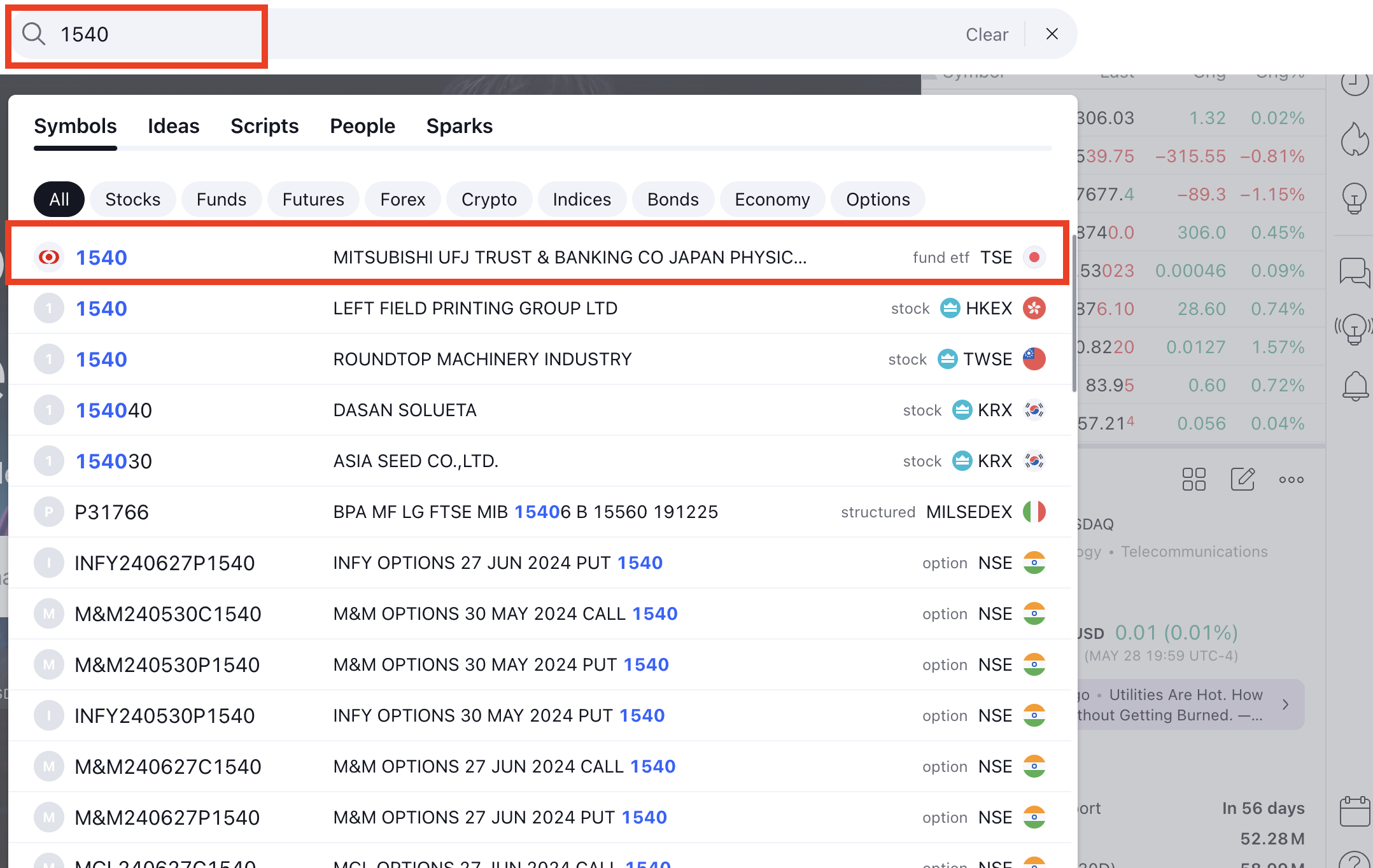Switch to the Ideas tab
Screen dimensions: 1373x868
[173, 126]
